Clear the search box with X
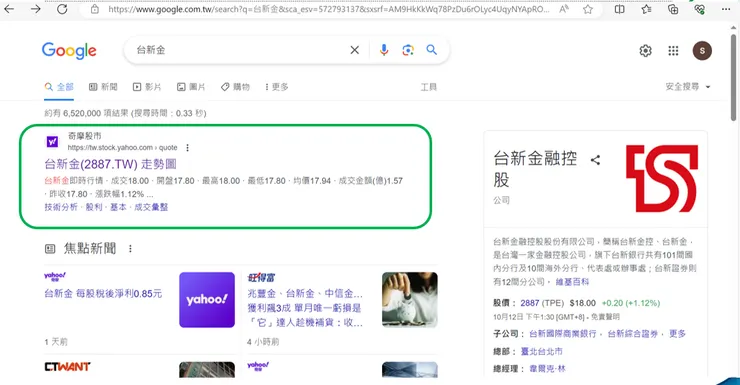The height and width of the screenshot is (385, 740). click(354, 50)
